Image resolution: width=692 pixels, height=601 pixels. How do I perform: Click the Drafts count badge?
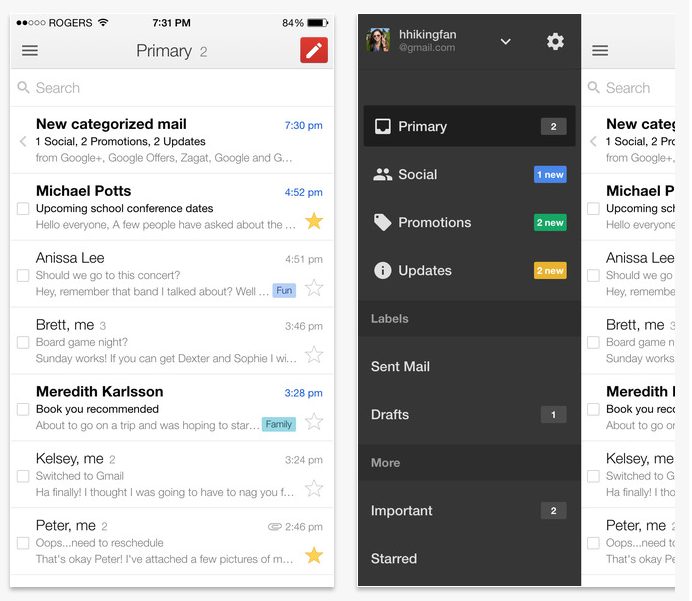[x=553, y=415]
